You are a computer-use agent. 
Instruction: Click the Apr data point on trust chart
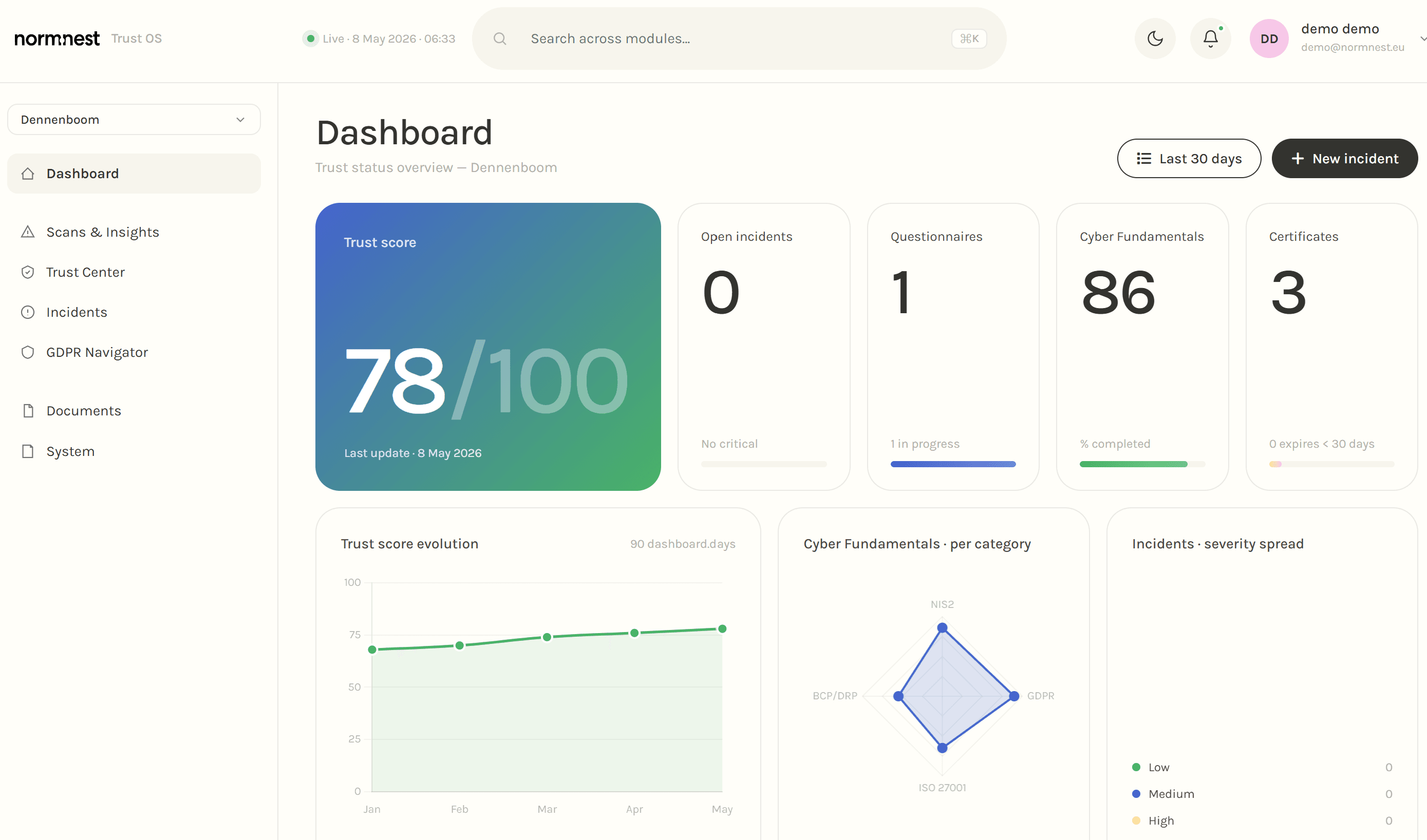tap(635, 633)
